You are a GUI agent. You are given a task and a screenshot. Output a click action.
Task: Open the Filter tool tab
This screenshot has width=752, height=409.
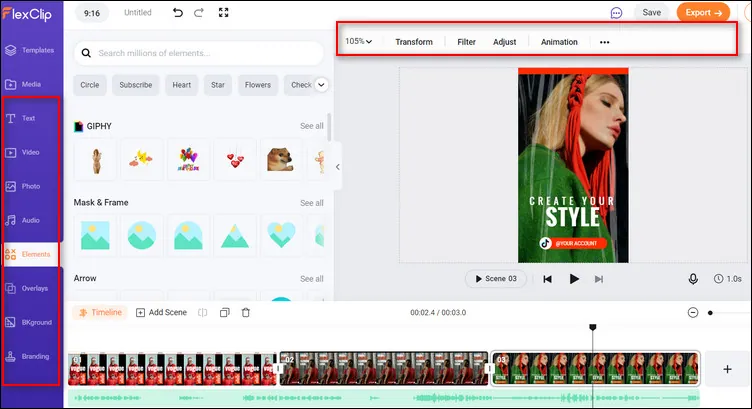click(x=466, y=42)
